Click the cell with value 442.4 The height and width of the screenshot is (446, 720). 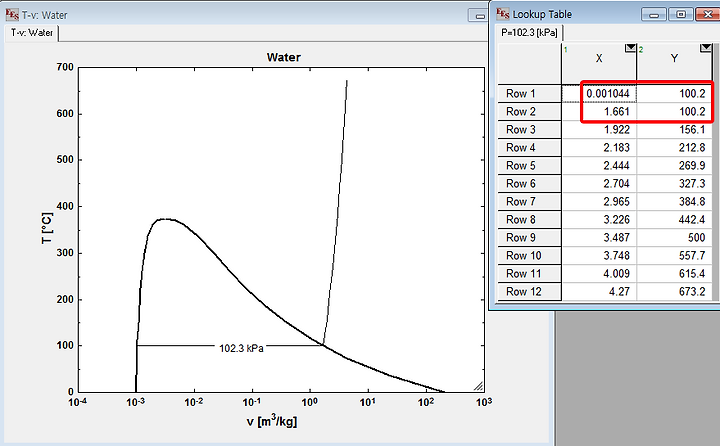(675, 220)
